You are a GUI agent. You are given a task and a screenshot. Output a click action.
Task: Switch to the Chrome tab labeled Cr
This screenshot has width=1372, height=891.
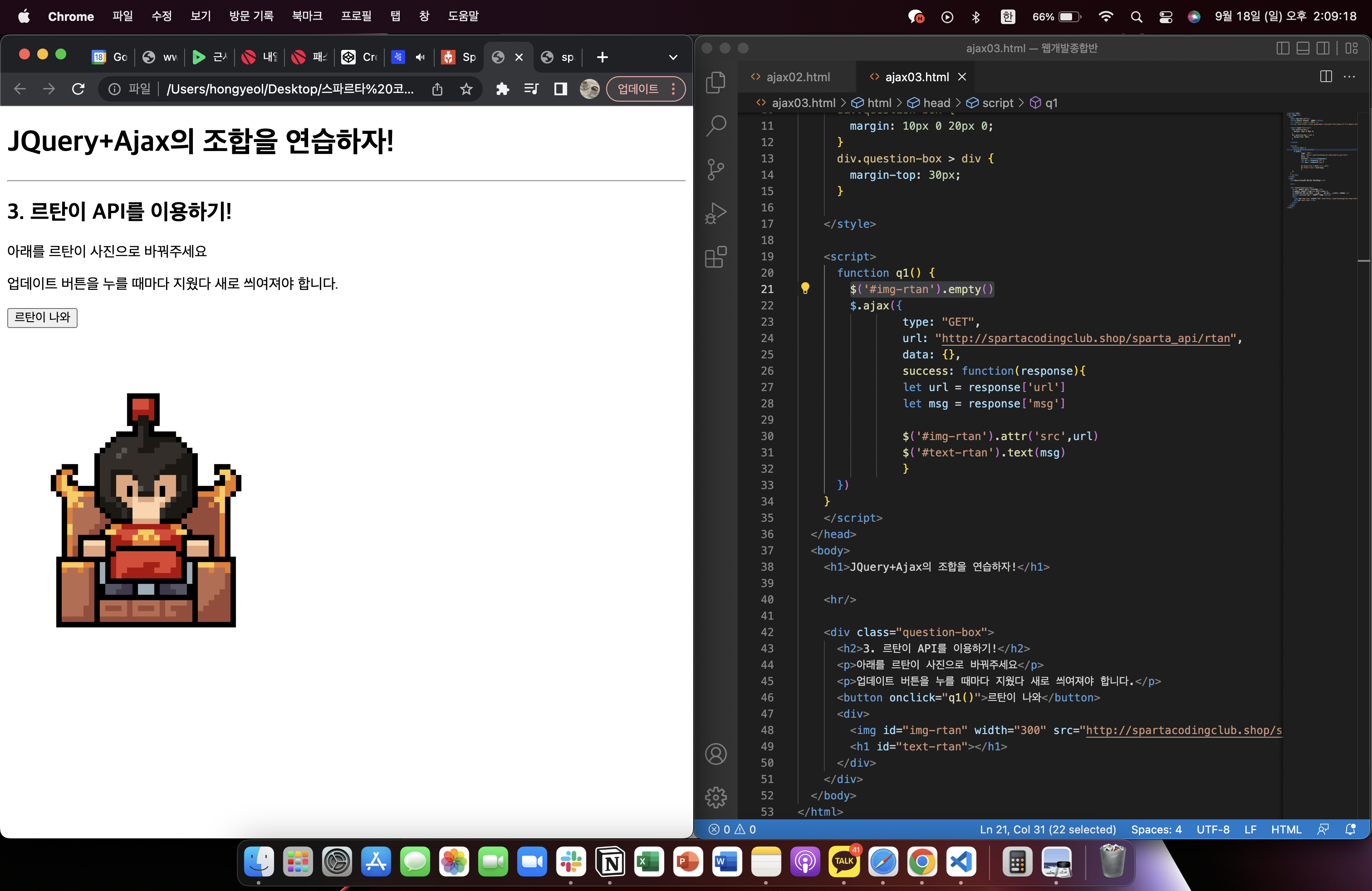[x=360, y=57]
